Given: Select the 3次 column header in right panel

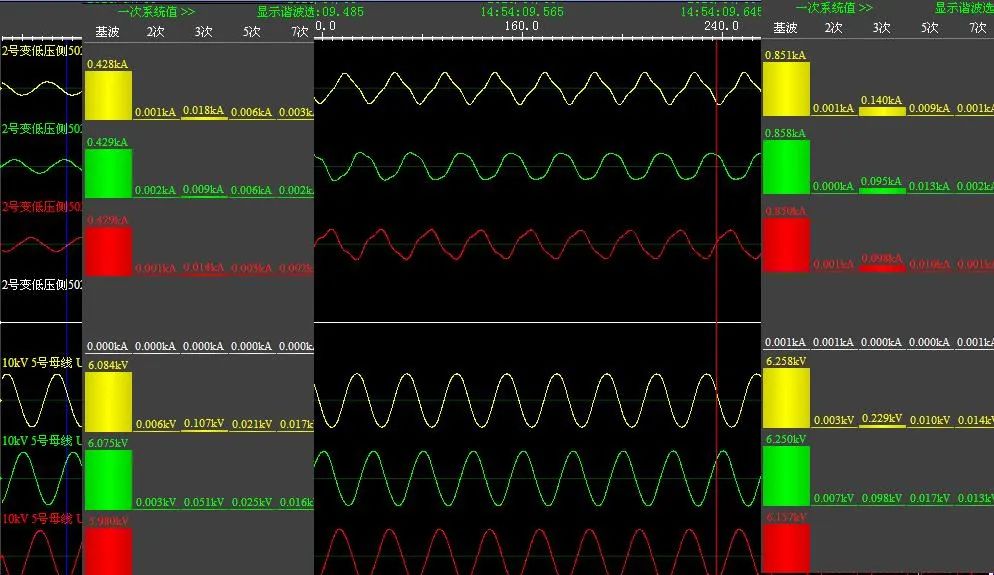Looking at the screenshot, I should [881, 28].
